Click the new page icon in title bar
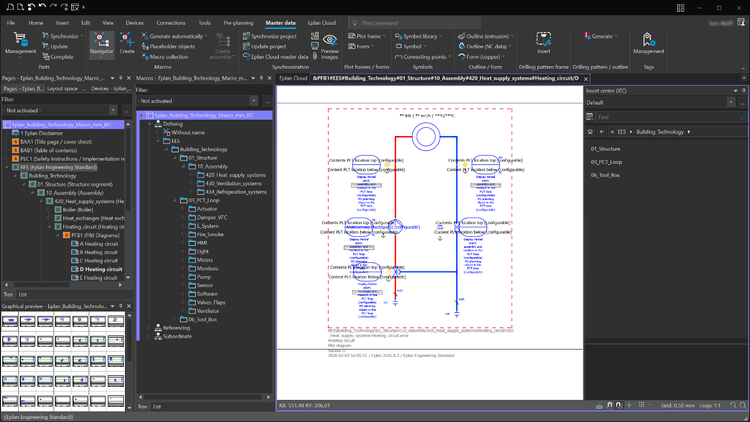The image size is (750, 422). click(10, 7)
